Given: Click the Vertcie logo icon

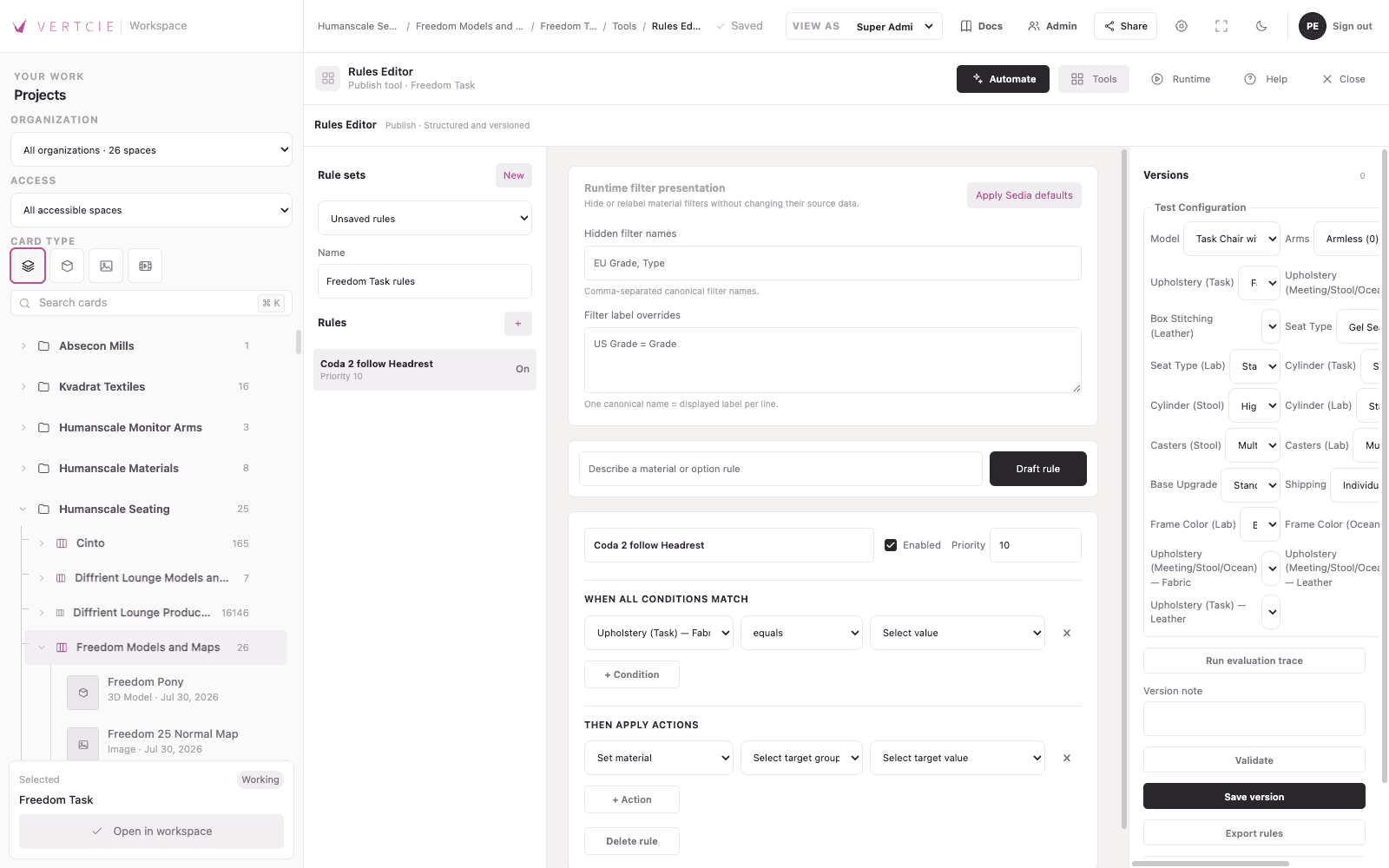Looking at the screenshot, I should click(20, 26).
